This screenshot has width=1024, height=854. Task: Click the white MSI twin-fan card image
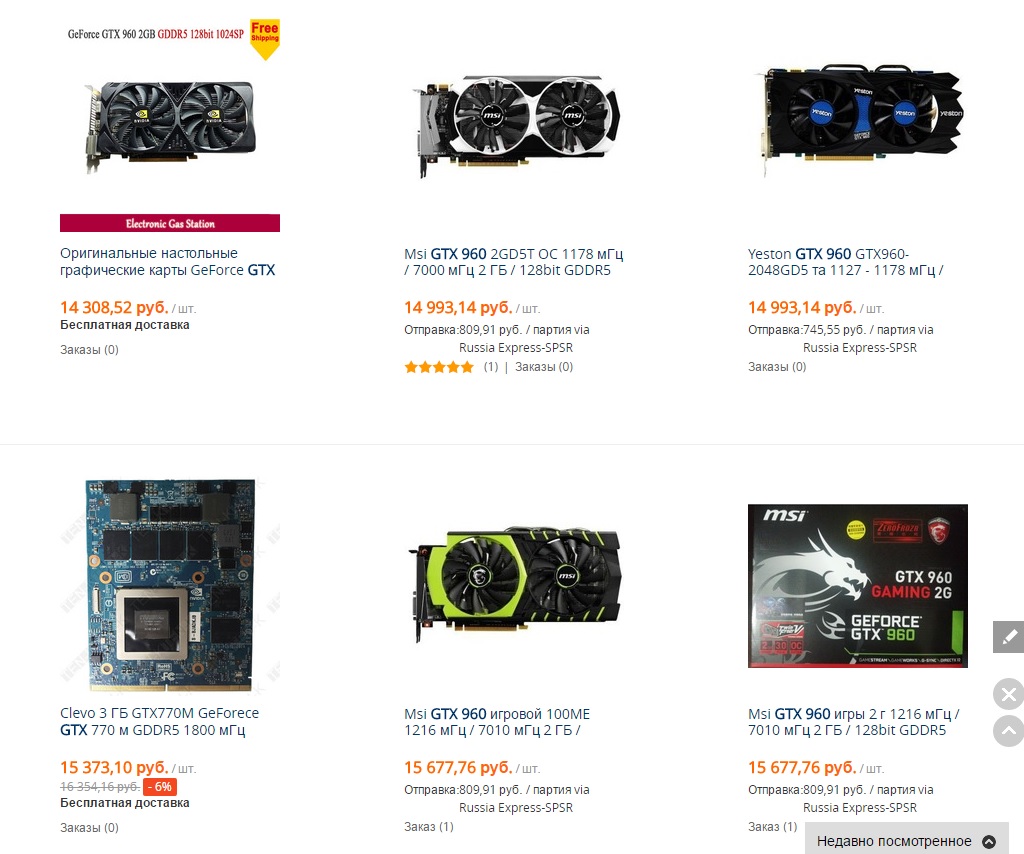[516, 125]
